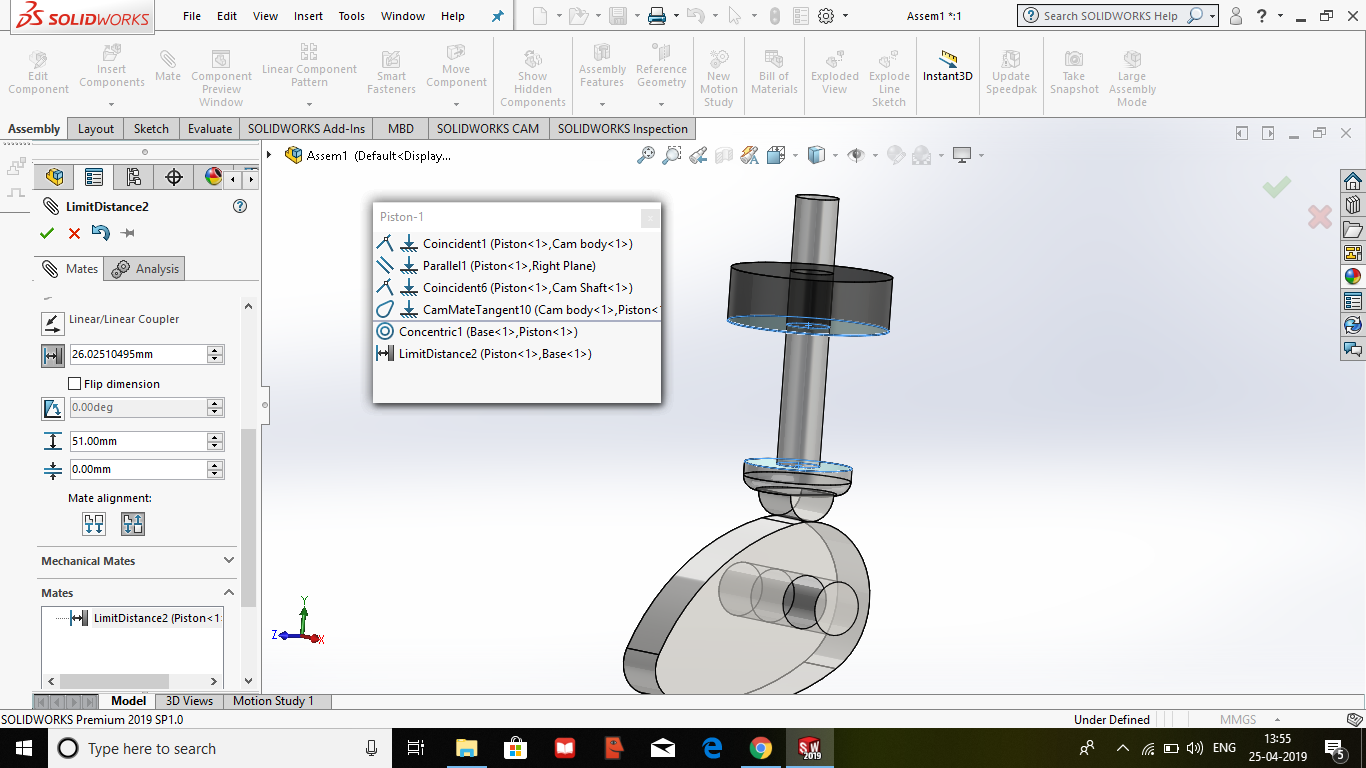Accept the mate with the green checkmark
Image resolution: width=1366 pixels, height=768 pixels.
46,233
